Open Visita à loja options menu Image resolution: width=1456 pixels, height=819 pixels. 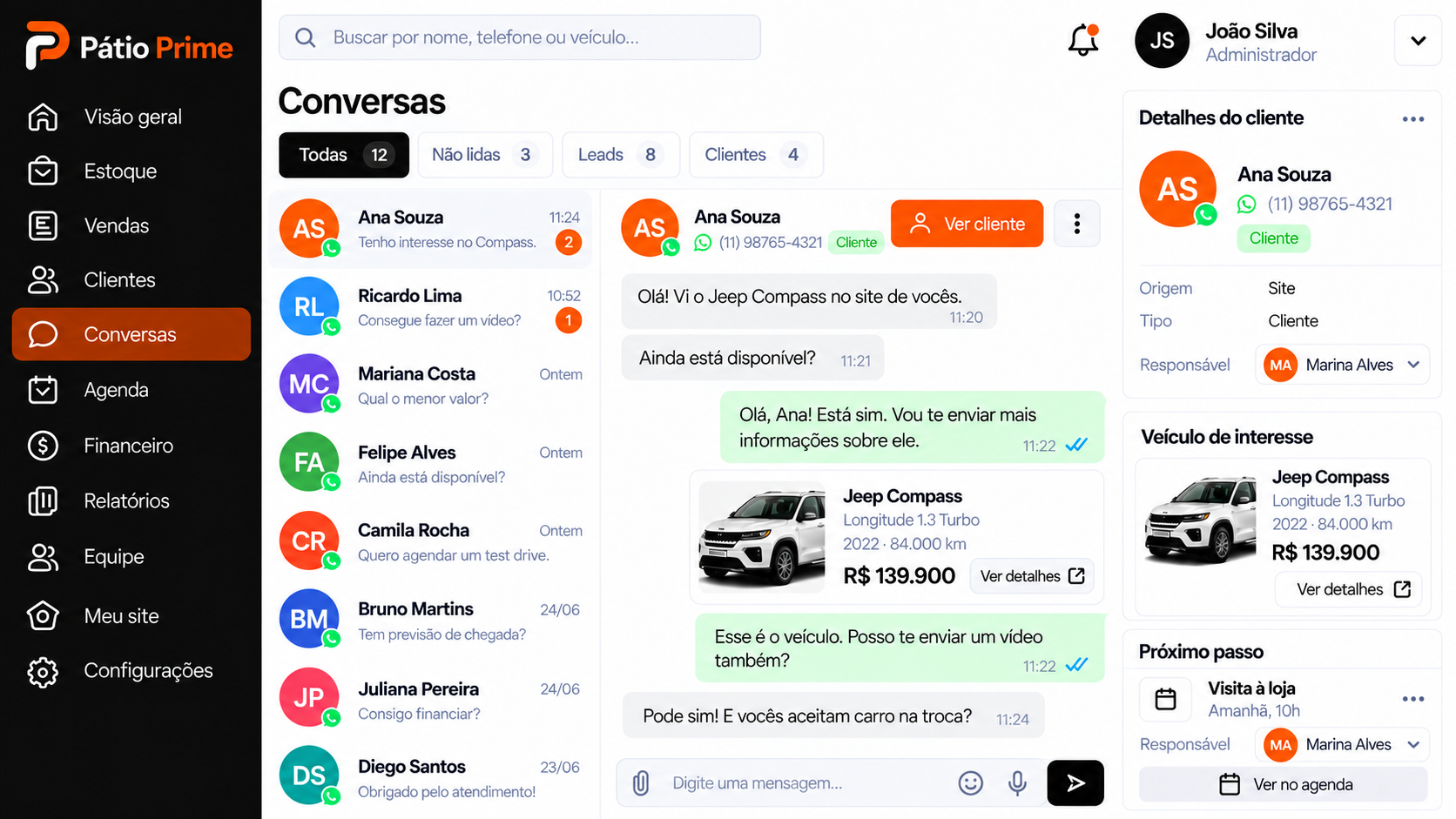(1412, 699)
